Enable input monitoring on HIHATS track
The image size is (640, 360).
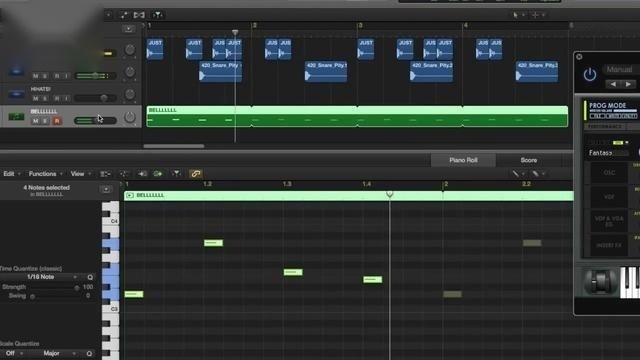pyautogui.click(x=66, y=98)
